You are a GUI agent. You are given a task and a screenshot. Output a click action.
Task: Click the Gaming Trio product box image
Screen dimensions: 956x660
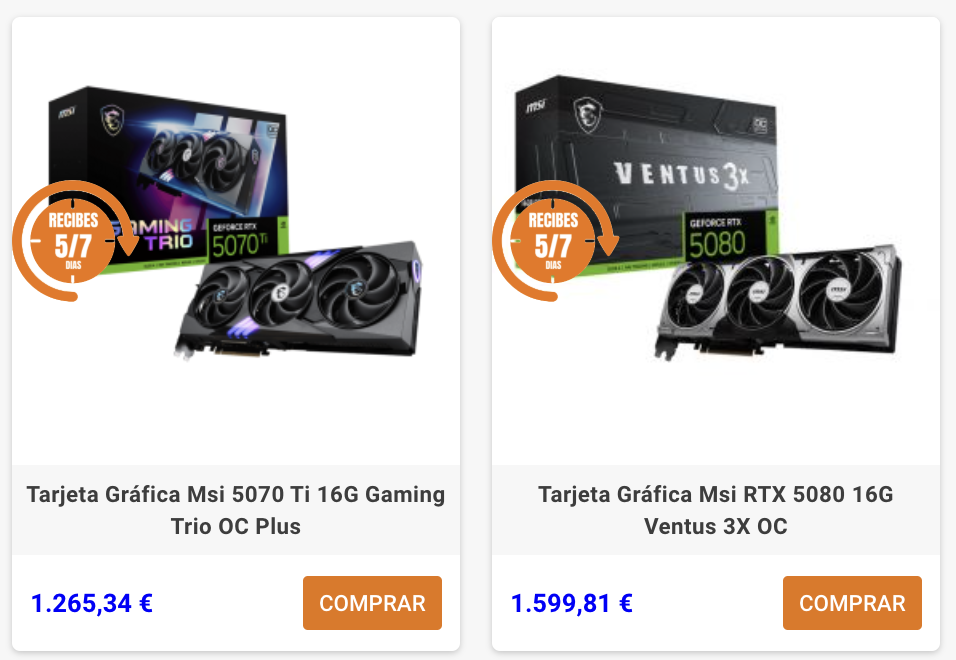tap(168, 180)
